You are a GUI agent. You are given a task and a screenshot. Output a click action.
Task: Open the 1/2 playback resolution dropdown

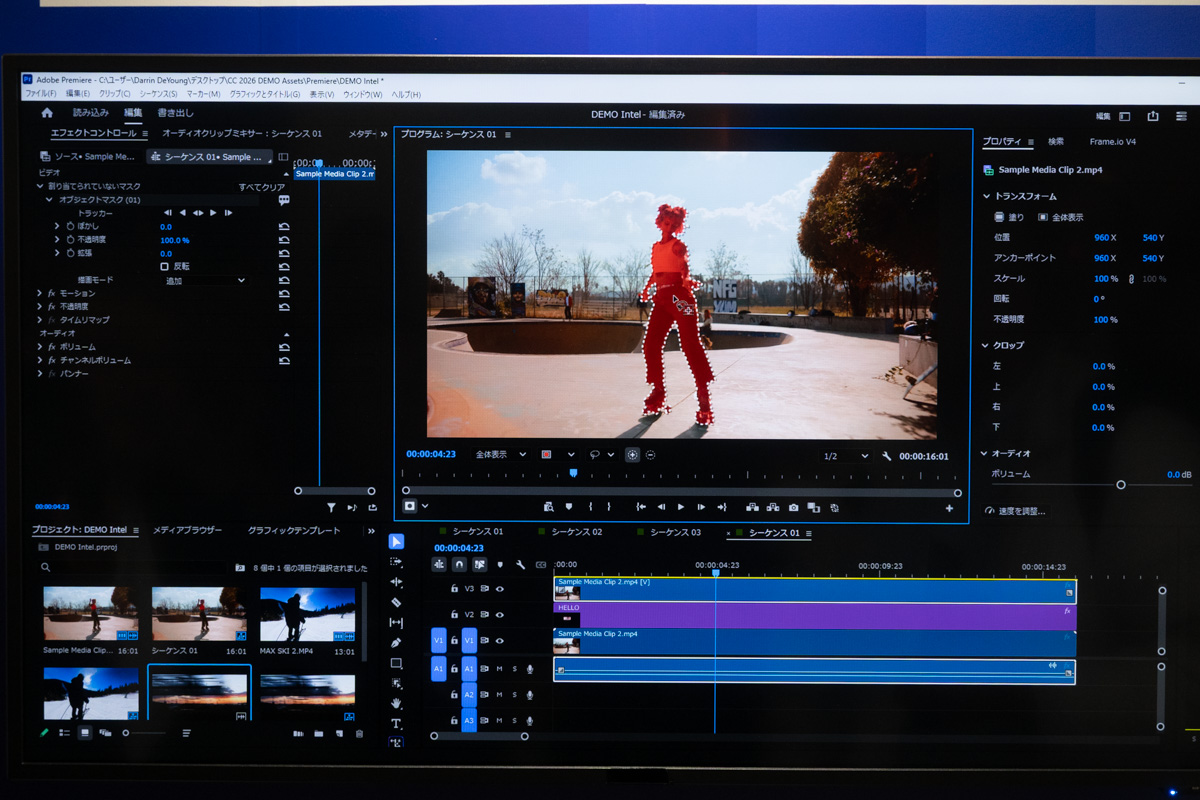(845, 456)
